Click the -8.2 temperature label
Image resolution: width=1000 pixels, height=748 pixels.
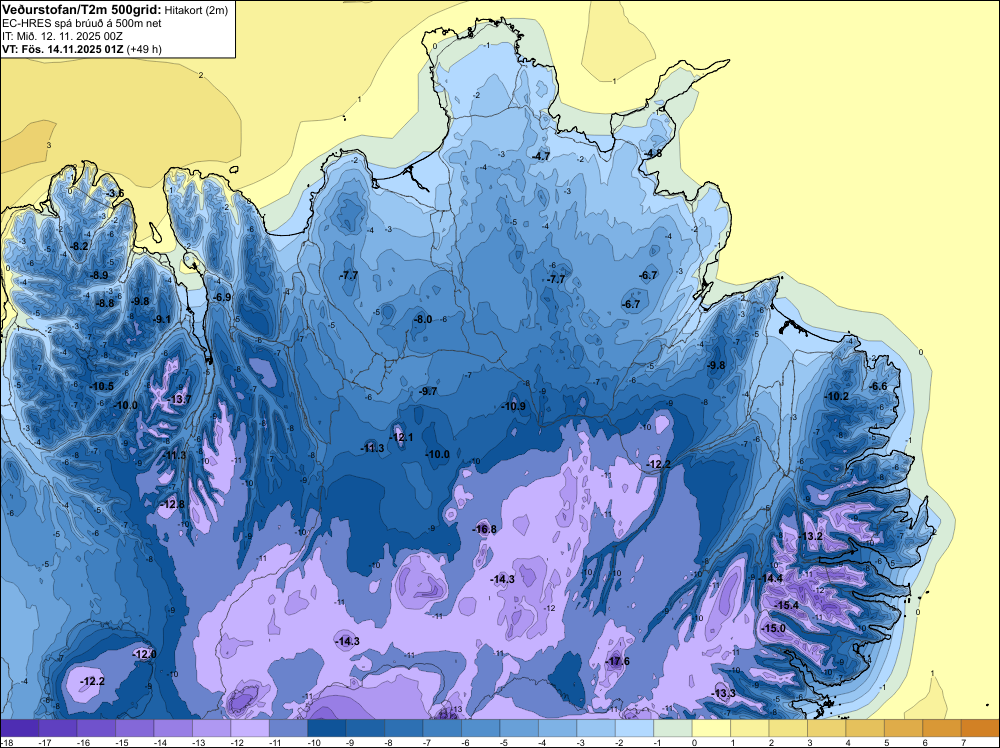79,246
